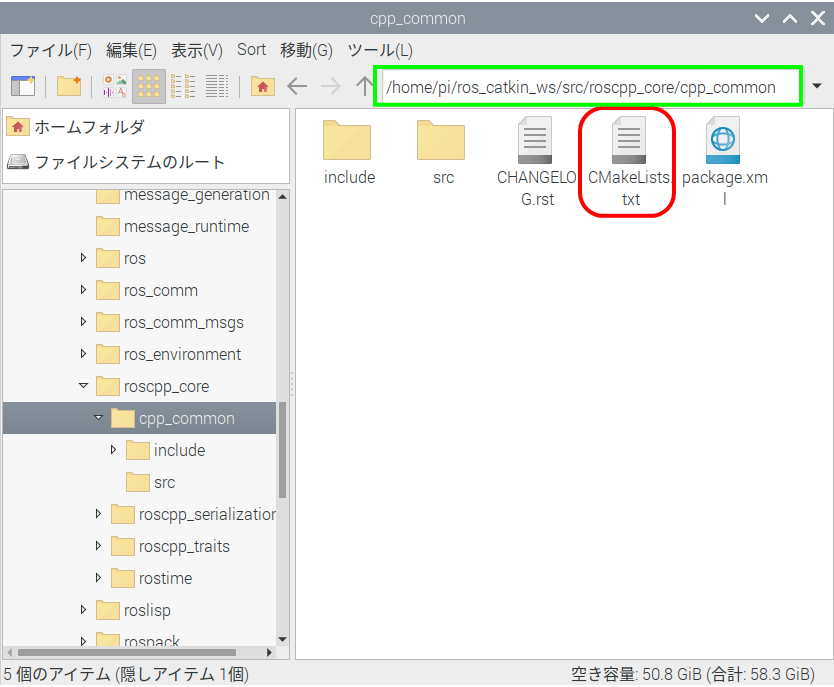Click the path address bar field
Screen dimensions: 834x687
pos(589,87)
